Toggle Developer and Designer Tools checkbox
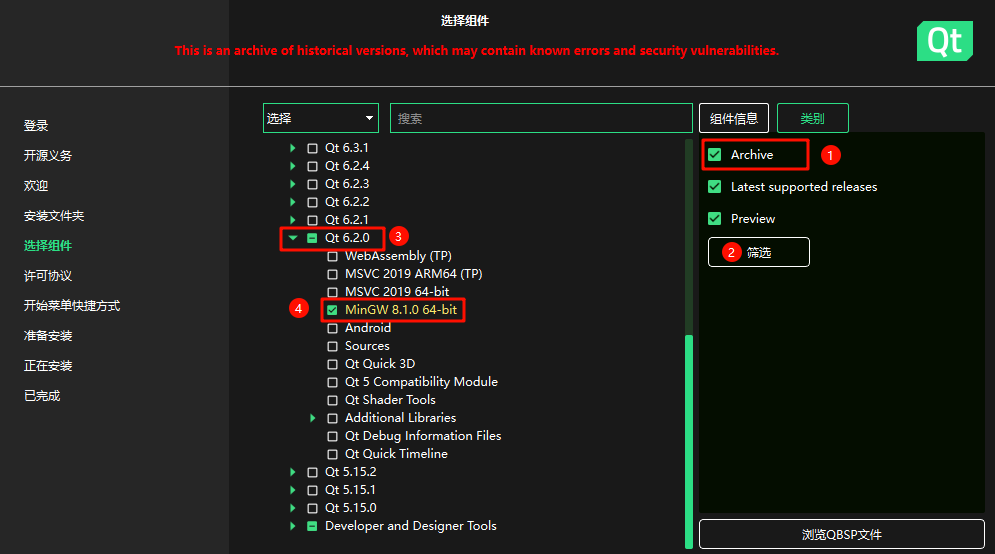The image size is (995, 554). [x=312, y=527]
